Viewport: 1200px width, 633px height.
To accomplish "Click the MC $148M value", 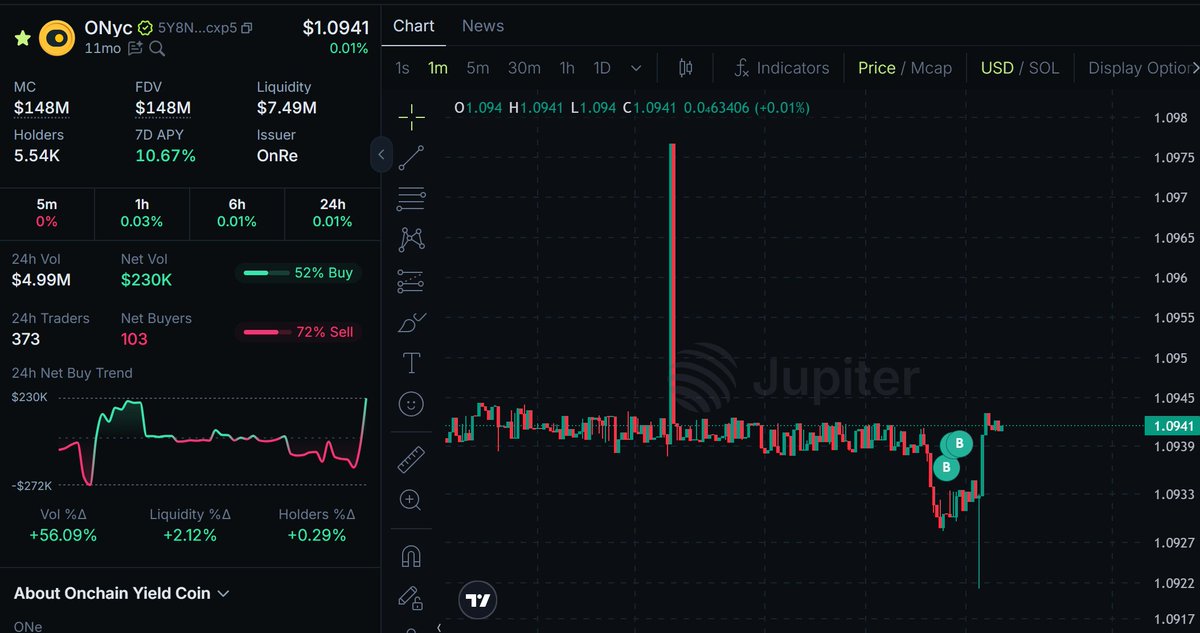I will [x=42, y=107].
